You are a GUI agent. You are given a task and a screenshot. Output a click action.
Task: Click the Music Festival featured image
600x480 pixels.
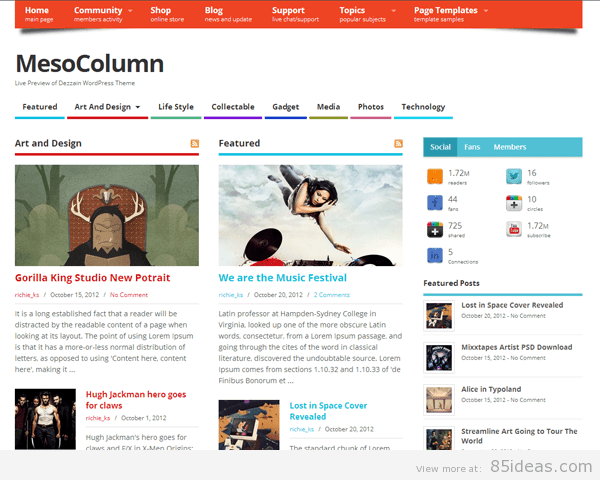pos(310,215)
